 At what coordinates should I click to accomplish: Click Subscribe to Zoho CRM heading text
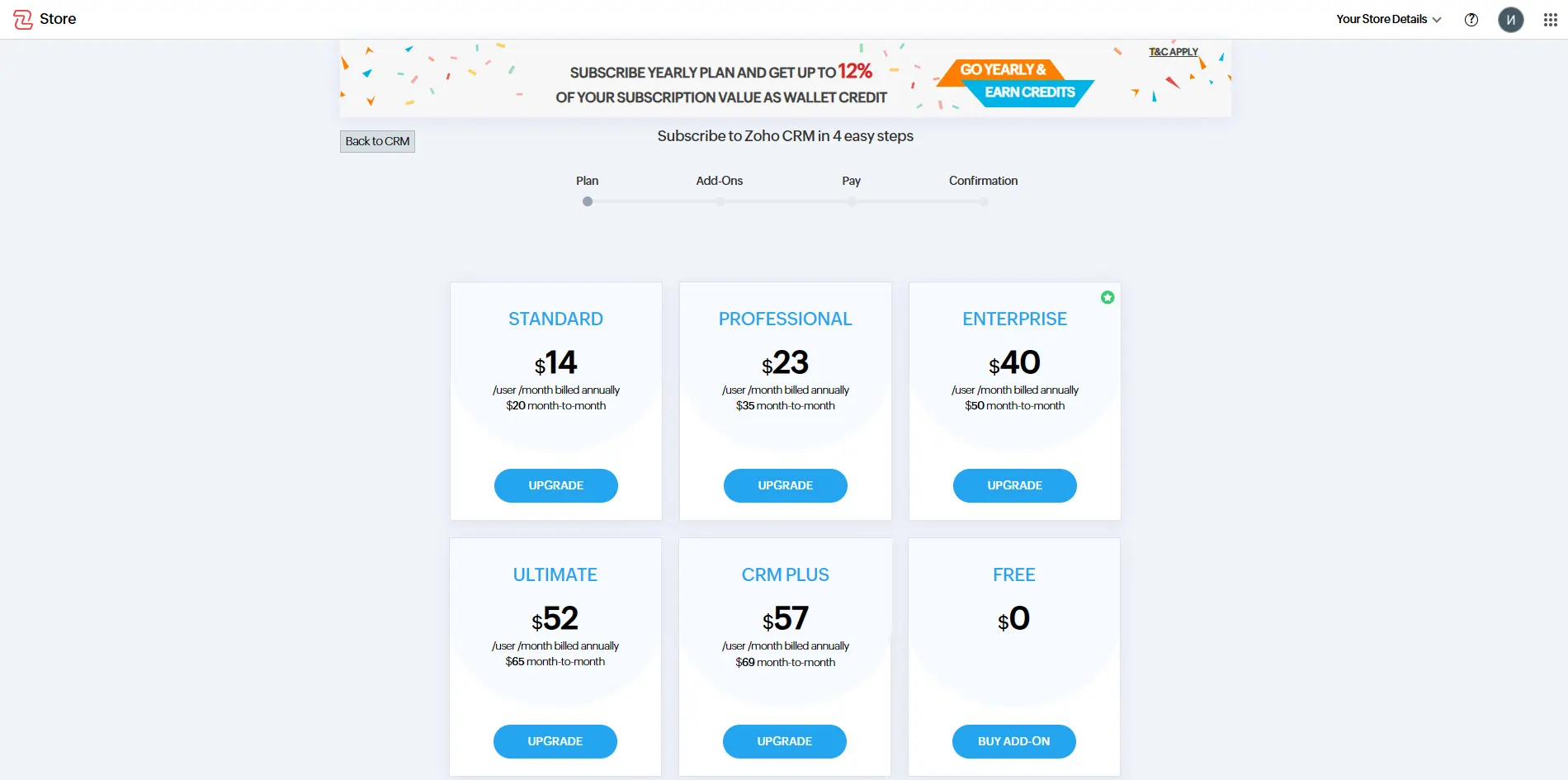click(x=786, y=136)
